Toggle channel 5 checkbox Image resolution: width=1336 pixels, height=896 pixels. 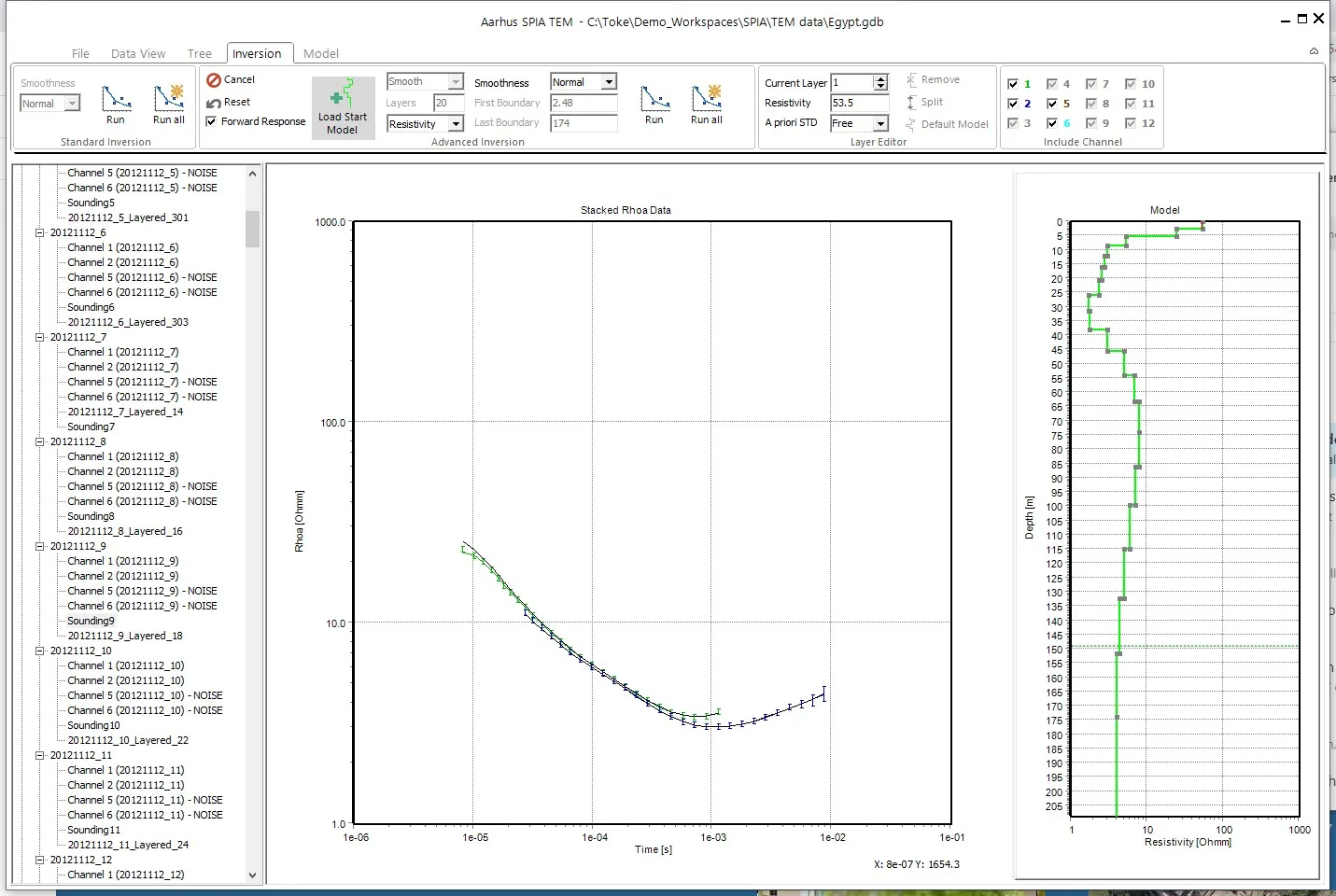tap(1052, 104)
